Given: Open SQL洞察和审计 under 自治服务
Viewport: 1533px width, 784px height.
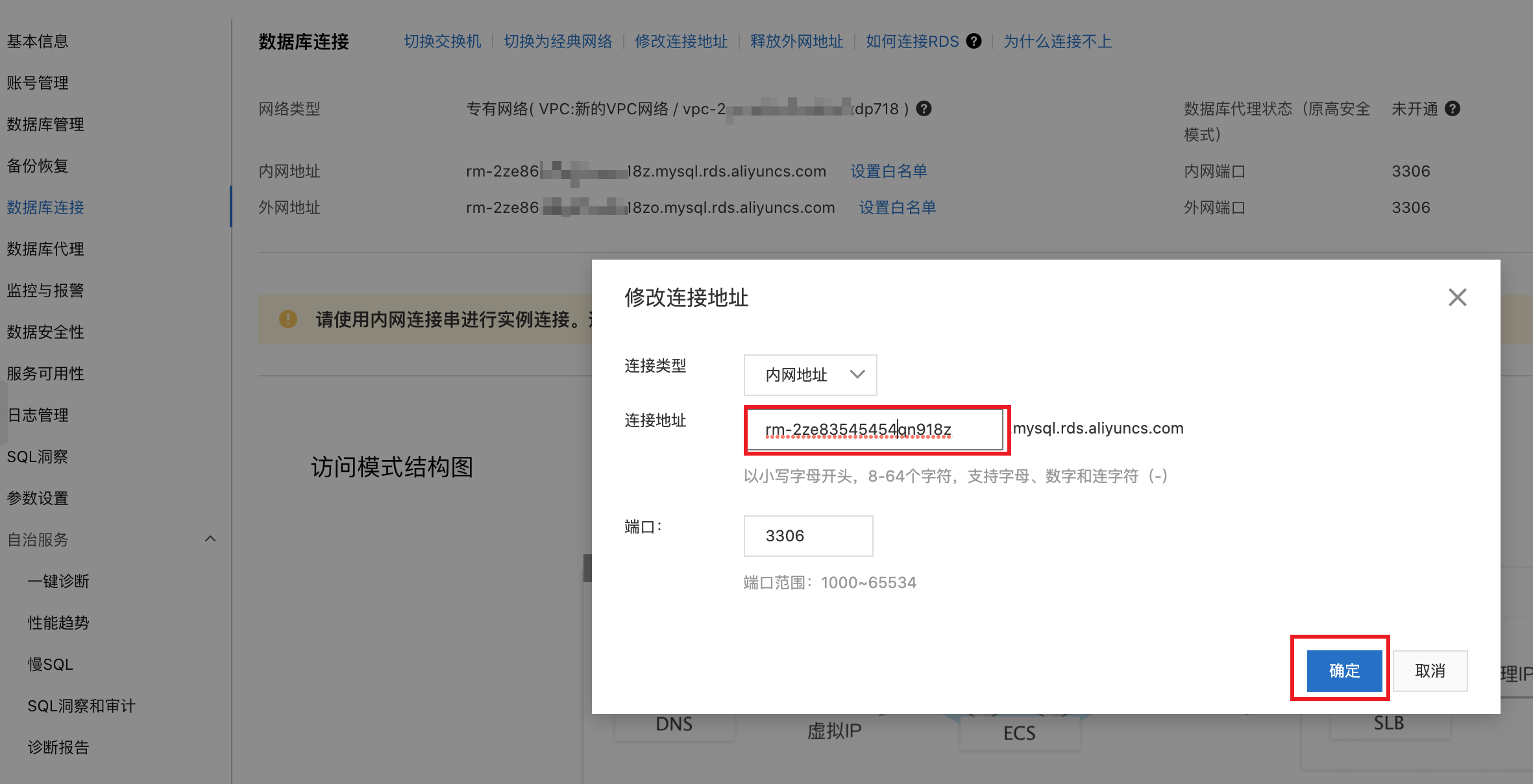Looking at the screenshot, I should [82, 705].
